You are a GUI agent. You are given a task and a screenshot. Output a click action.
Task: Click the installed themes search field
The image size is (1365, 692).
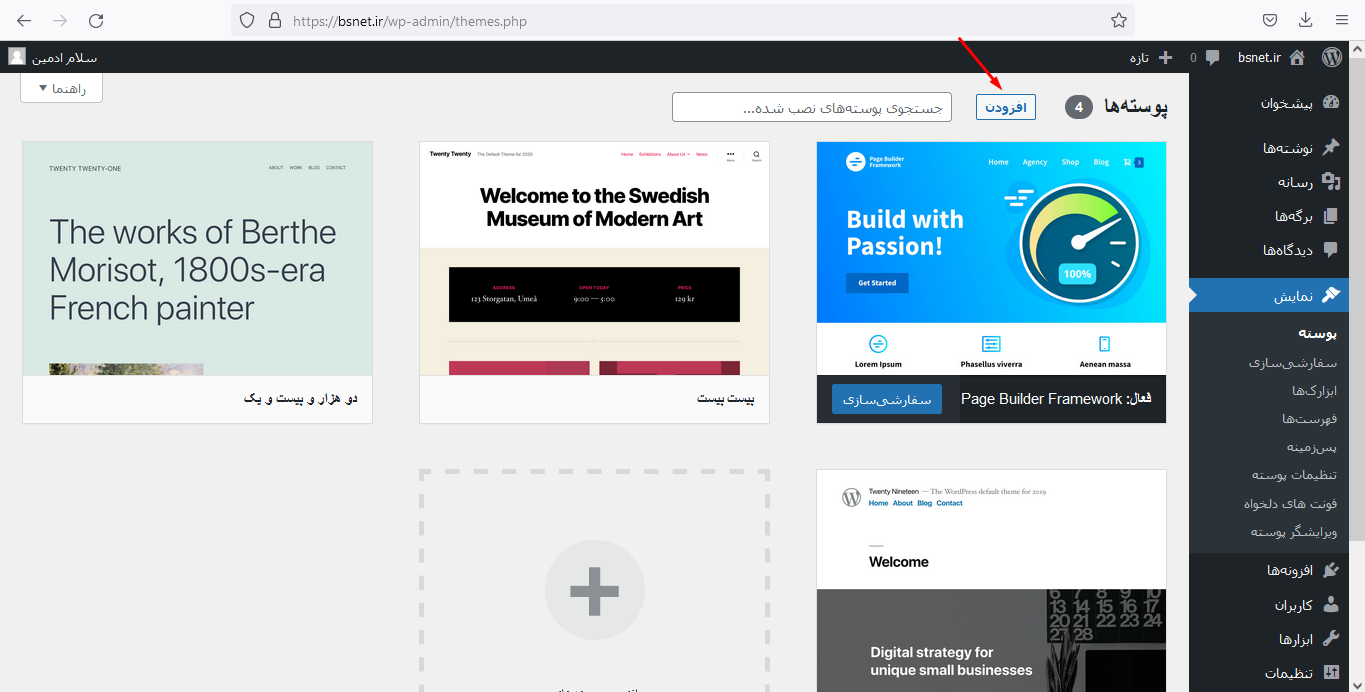click(x=812, y=107)
